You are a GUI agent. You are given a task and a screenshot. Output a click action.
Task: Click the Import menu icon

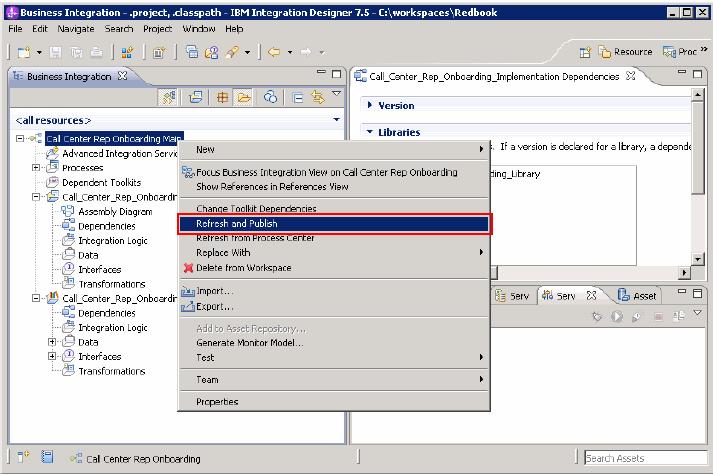tap(188, 291)
